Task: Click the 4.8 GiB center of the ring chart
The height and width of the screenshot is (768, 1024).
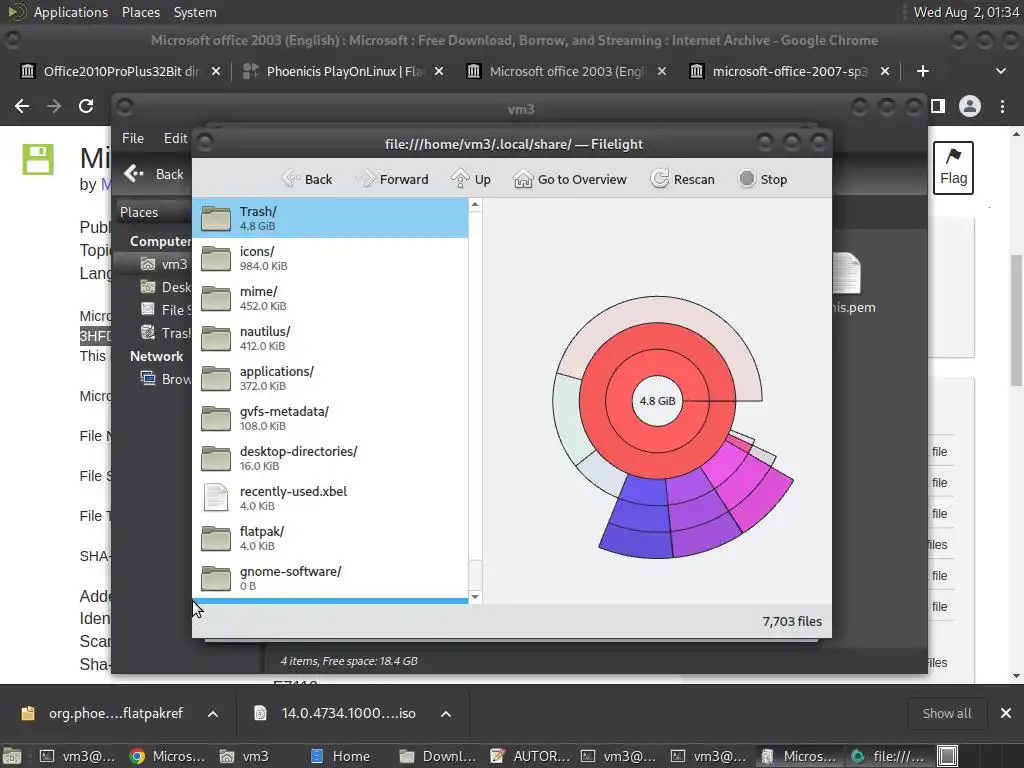Action: (657, 401)
